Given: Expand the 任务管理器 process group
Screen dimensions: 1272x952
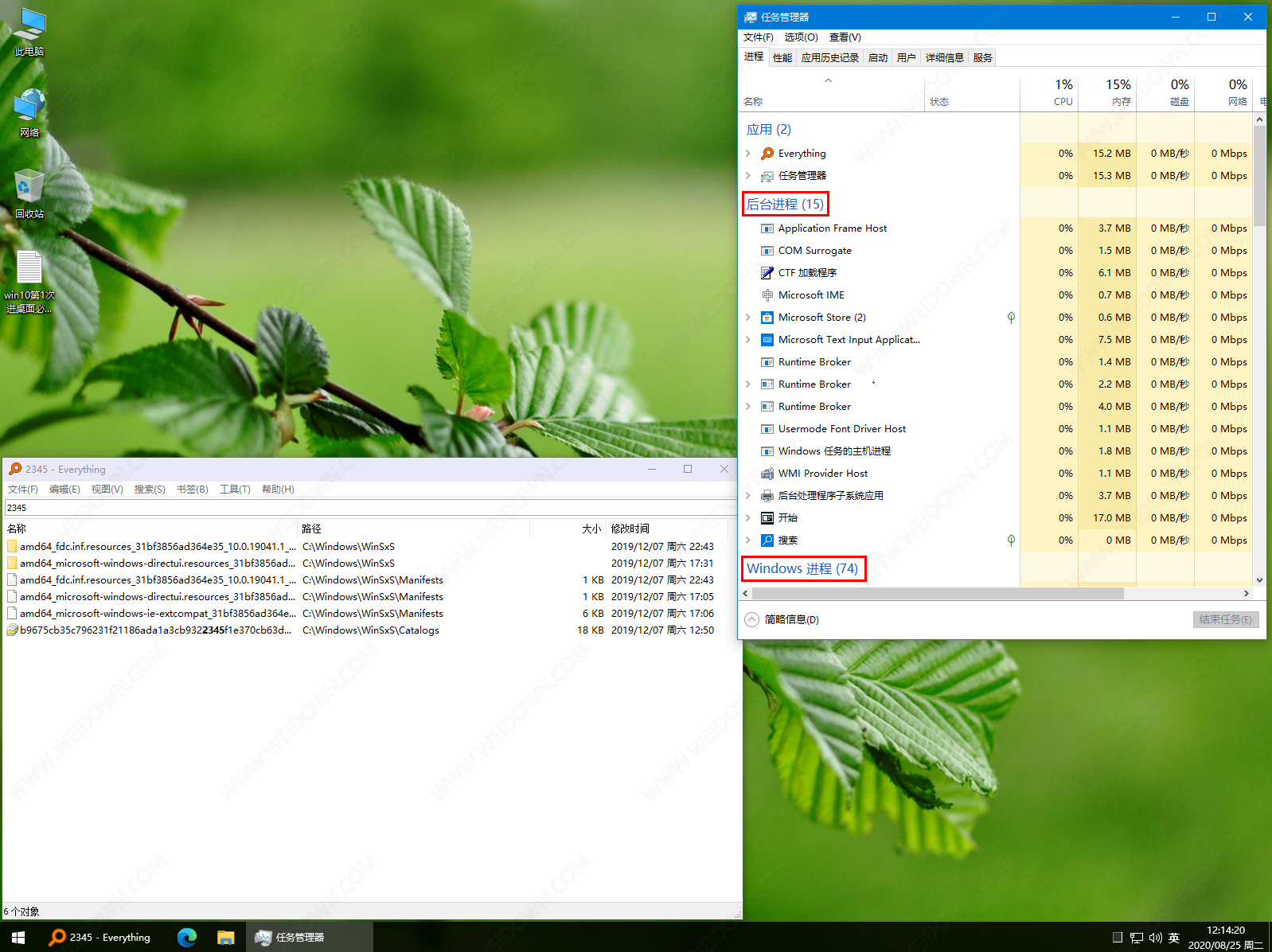Looking at the screenshot, I should coord(748,176).
